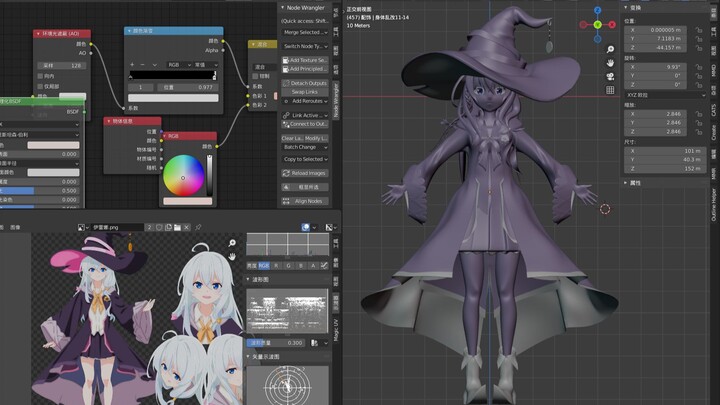Enable the 仅局部 checkbox in AO node
Viewport: 720px width, 405px height.
point(40,86)
